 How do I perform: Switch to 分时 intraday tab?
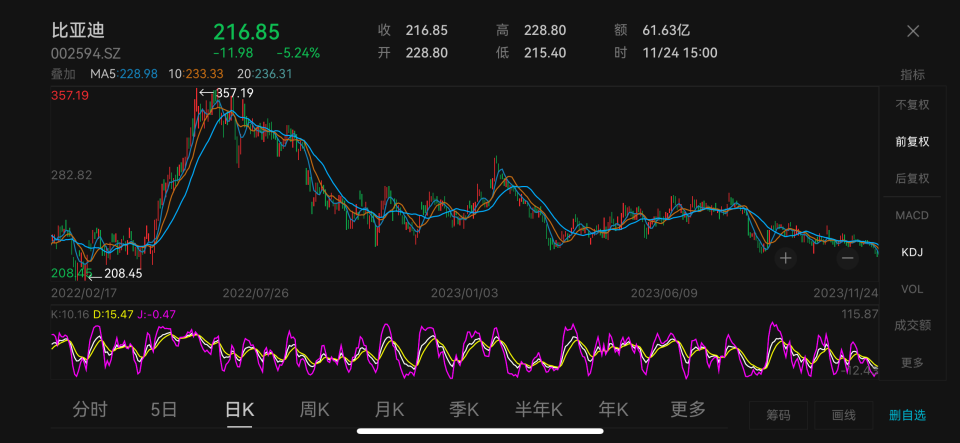(90, 409)
